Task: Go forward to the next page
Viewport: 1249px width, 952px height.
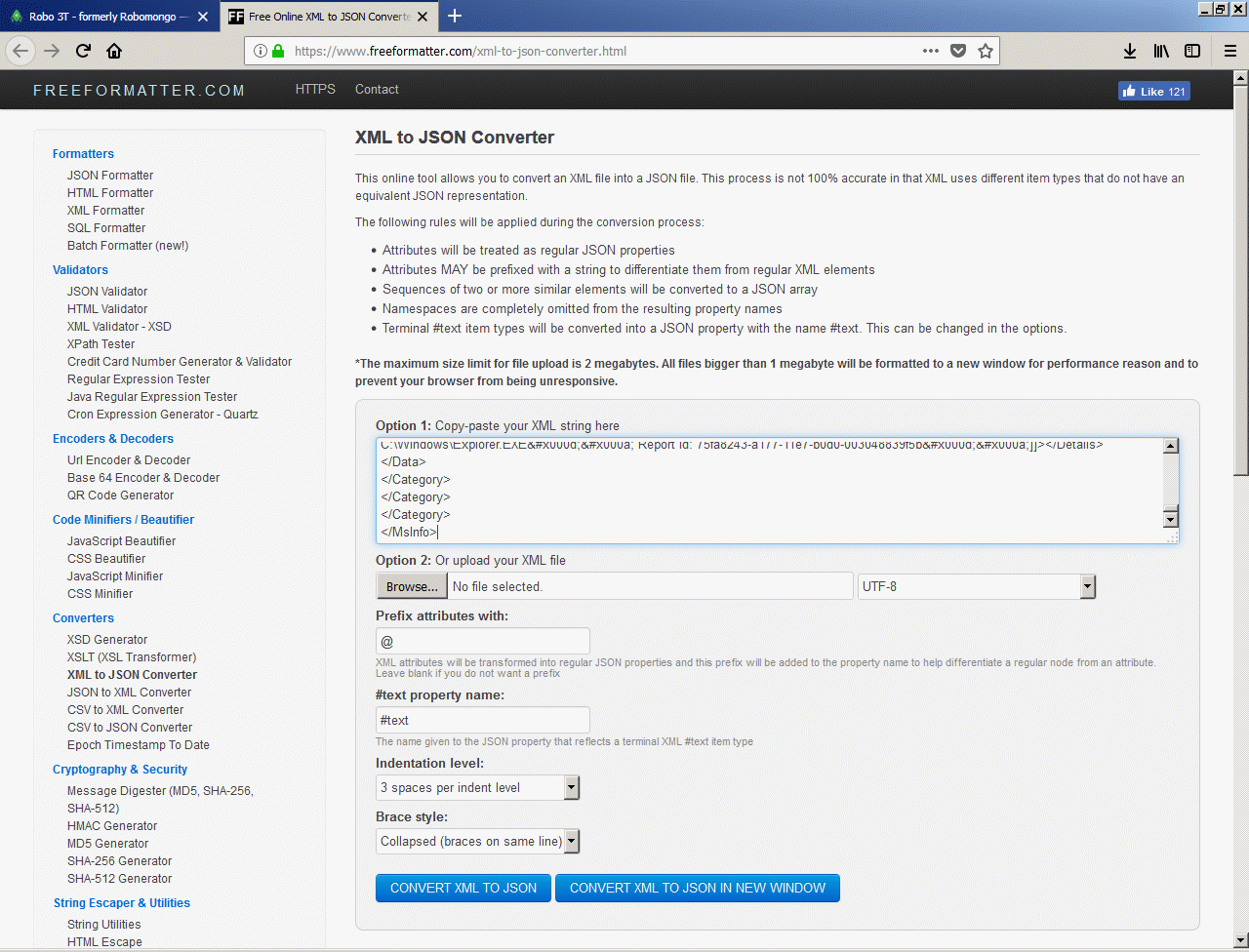Action: [52, 51]
